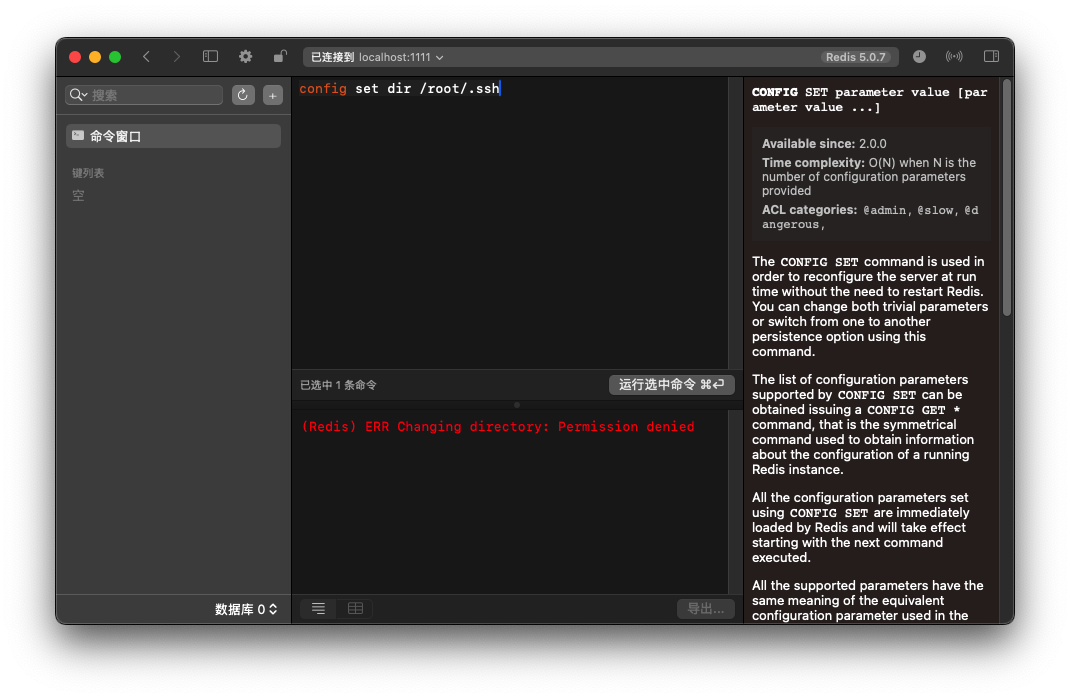
Task: Focus the 搜索 search field
Action: click(154, 95)
